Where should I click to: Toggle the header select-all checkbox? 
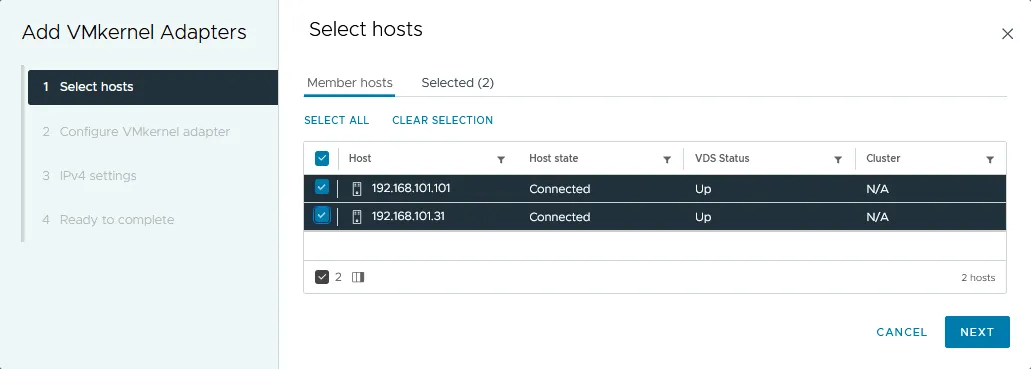pos(322,159)
